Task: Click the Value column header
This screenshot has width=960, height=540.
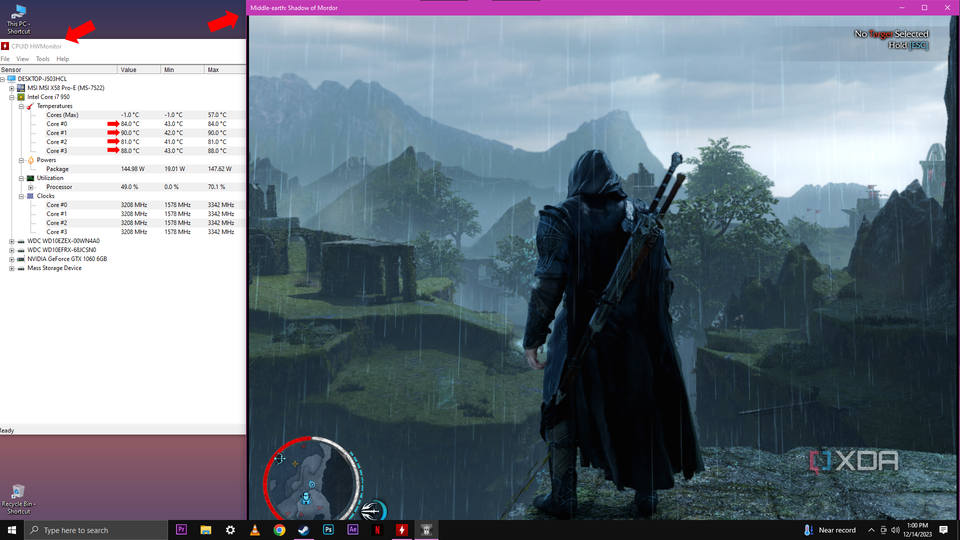Action: [139, 70]
